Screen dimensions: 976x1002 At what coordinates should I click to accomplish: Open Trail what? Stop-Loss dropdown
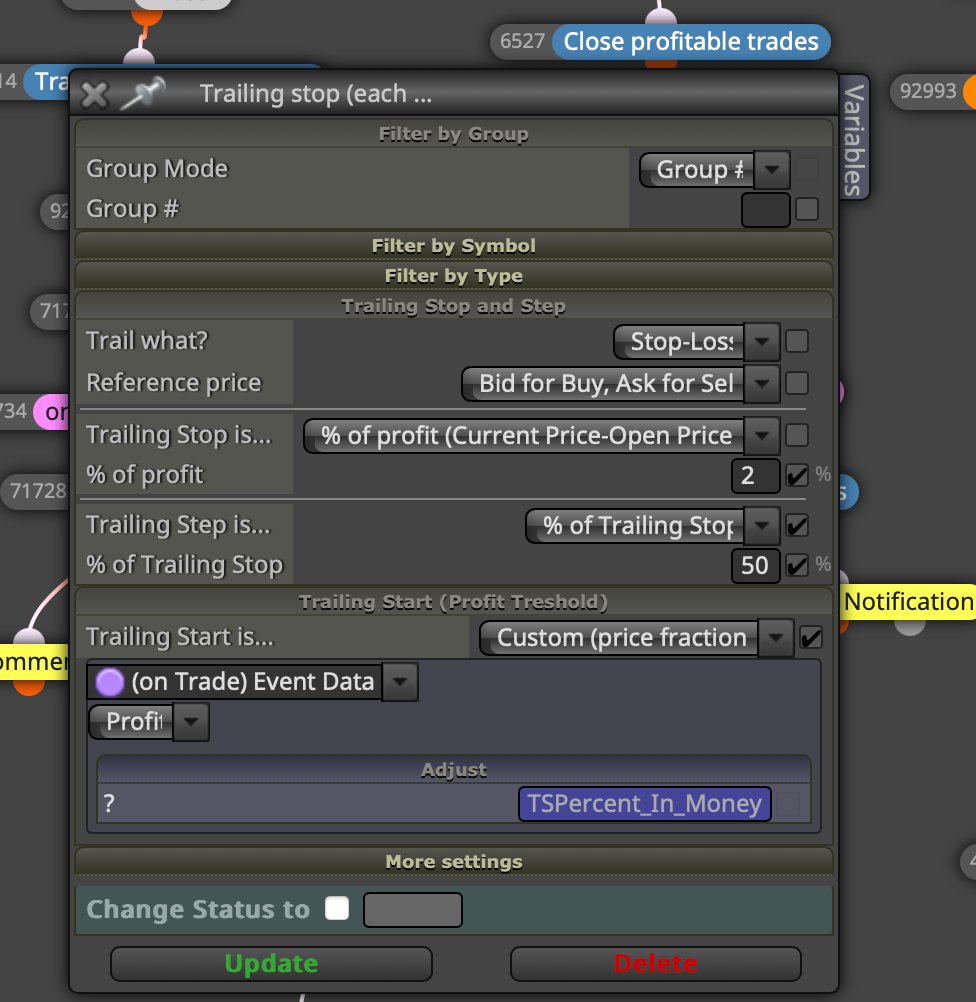697,341
